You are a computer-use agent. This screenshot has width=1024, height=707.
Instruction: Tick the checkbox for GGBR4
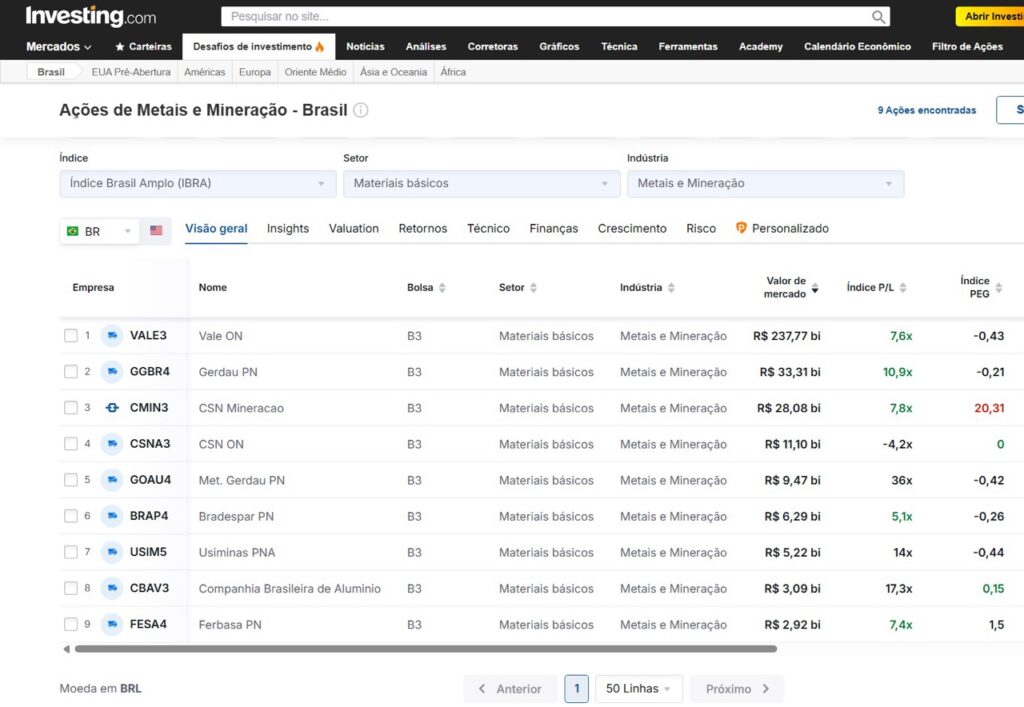(71, 371)
